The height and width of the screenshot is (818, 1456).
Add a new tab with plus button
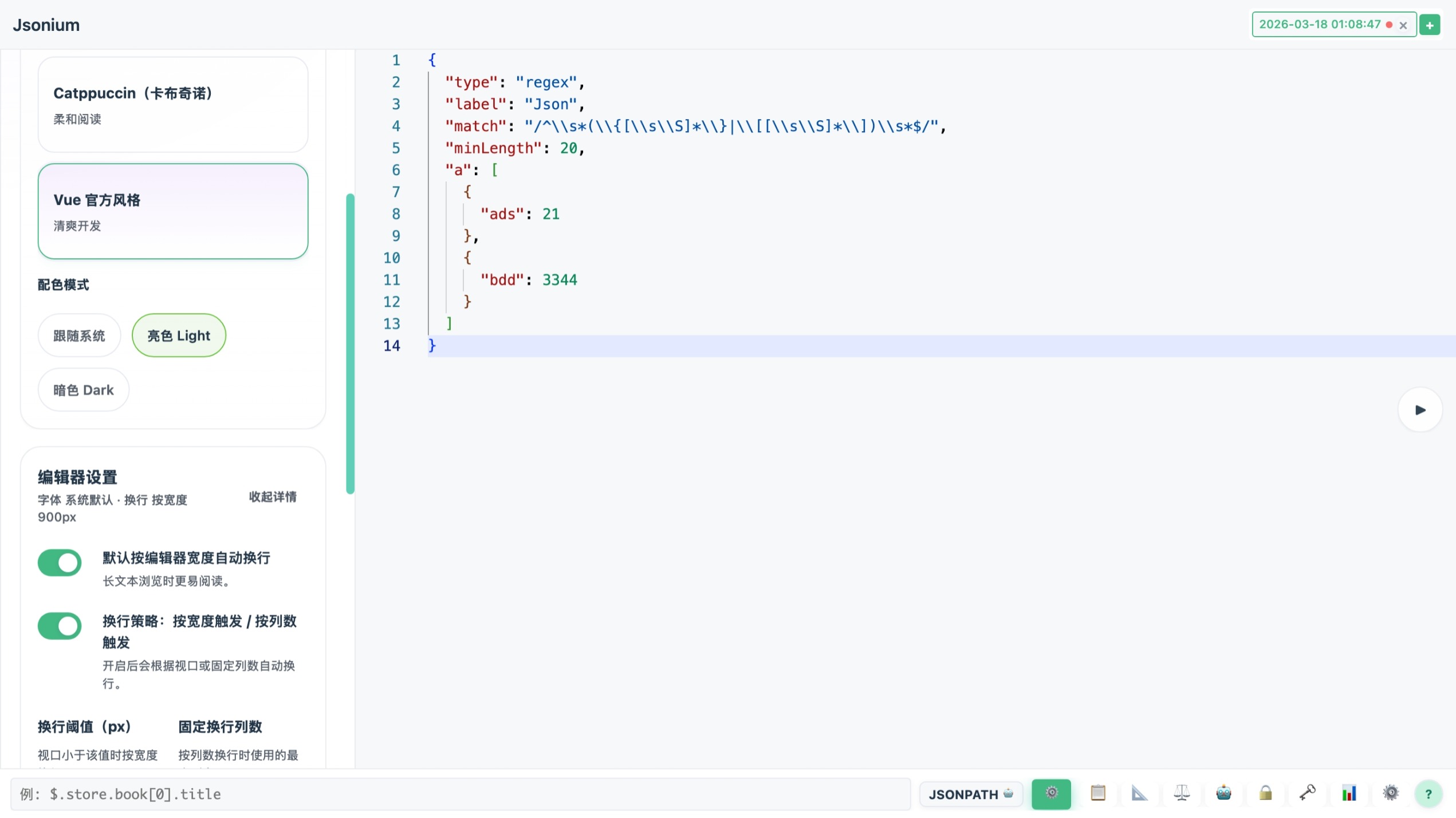(x=1430, y=25)
